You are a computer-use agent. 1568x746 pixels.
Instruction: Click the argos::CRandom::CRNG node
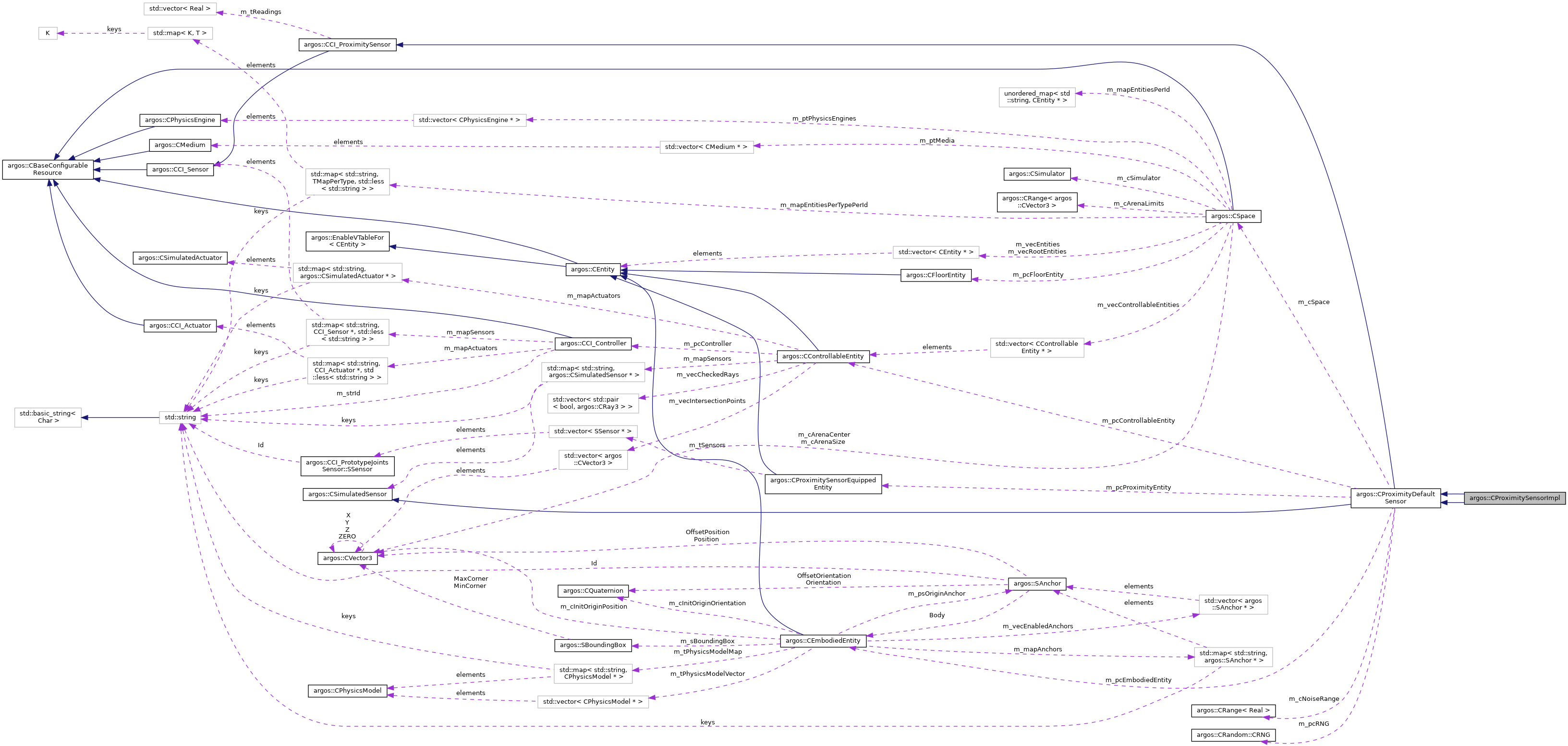1233,735
